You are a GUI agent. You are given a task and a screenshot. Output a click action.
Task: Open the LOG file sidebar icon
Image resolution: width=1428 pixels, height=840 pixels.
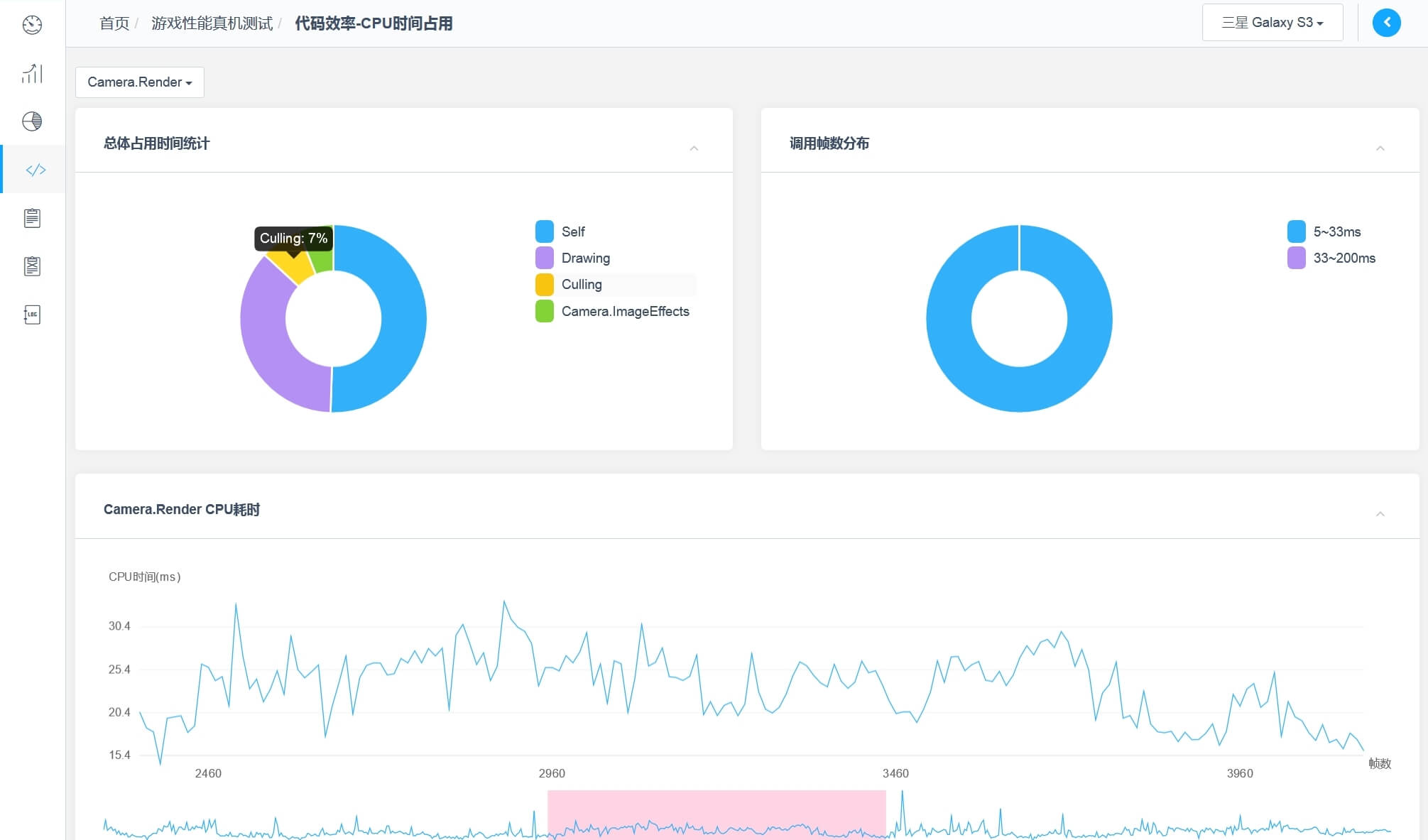(32, 315)
